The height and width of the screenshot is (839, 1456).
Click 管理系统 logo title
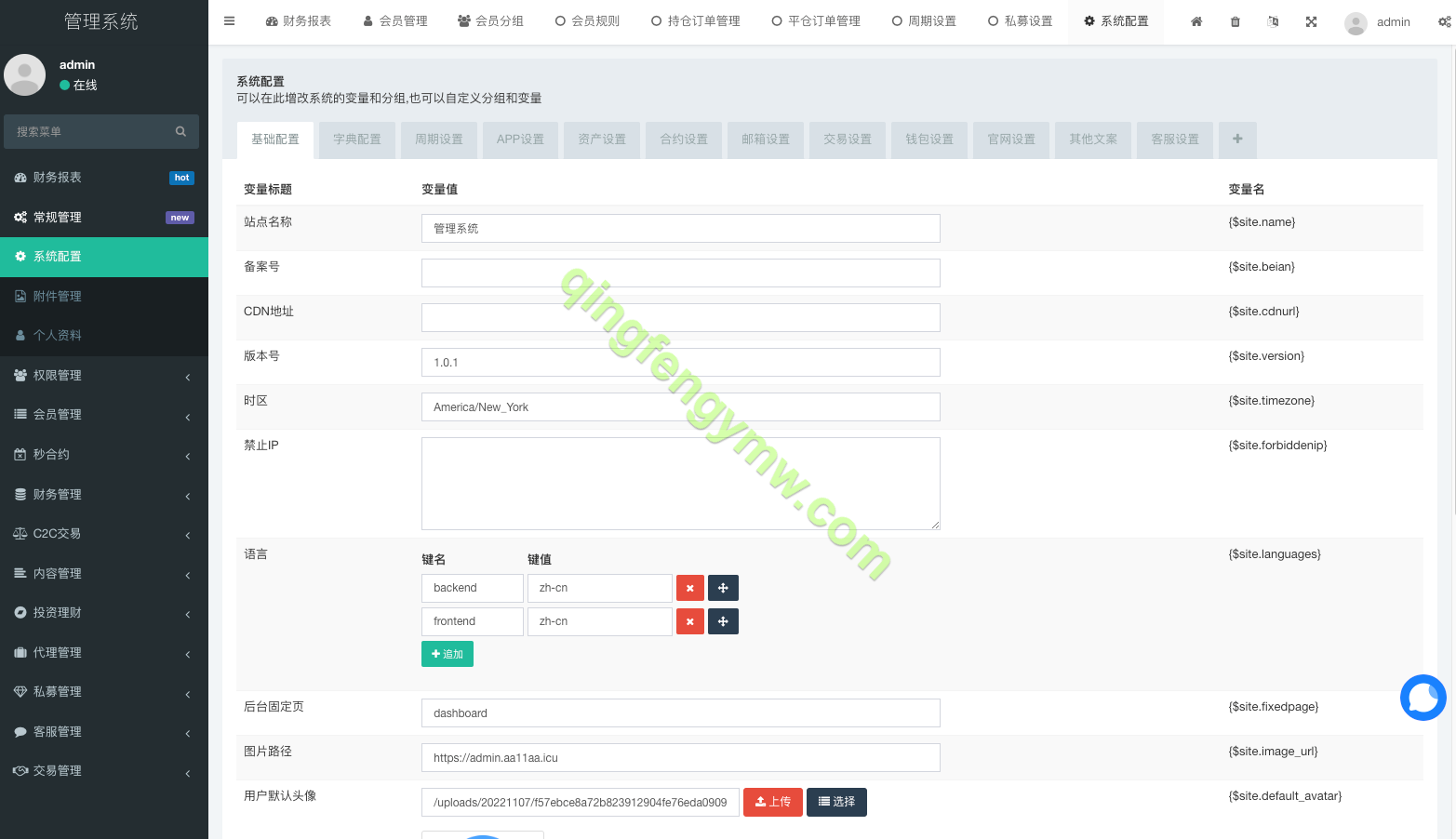click(100, 21)
